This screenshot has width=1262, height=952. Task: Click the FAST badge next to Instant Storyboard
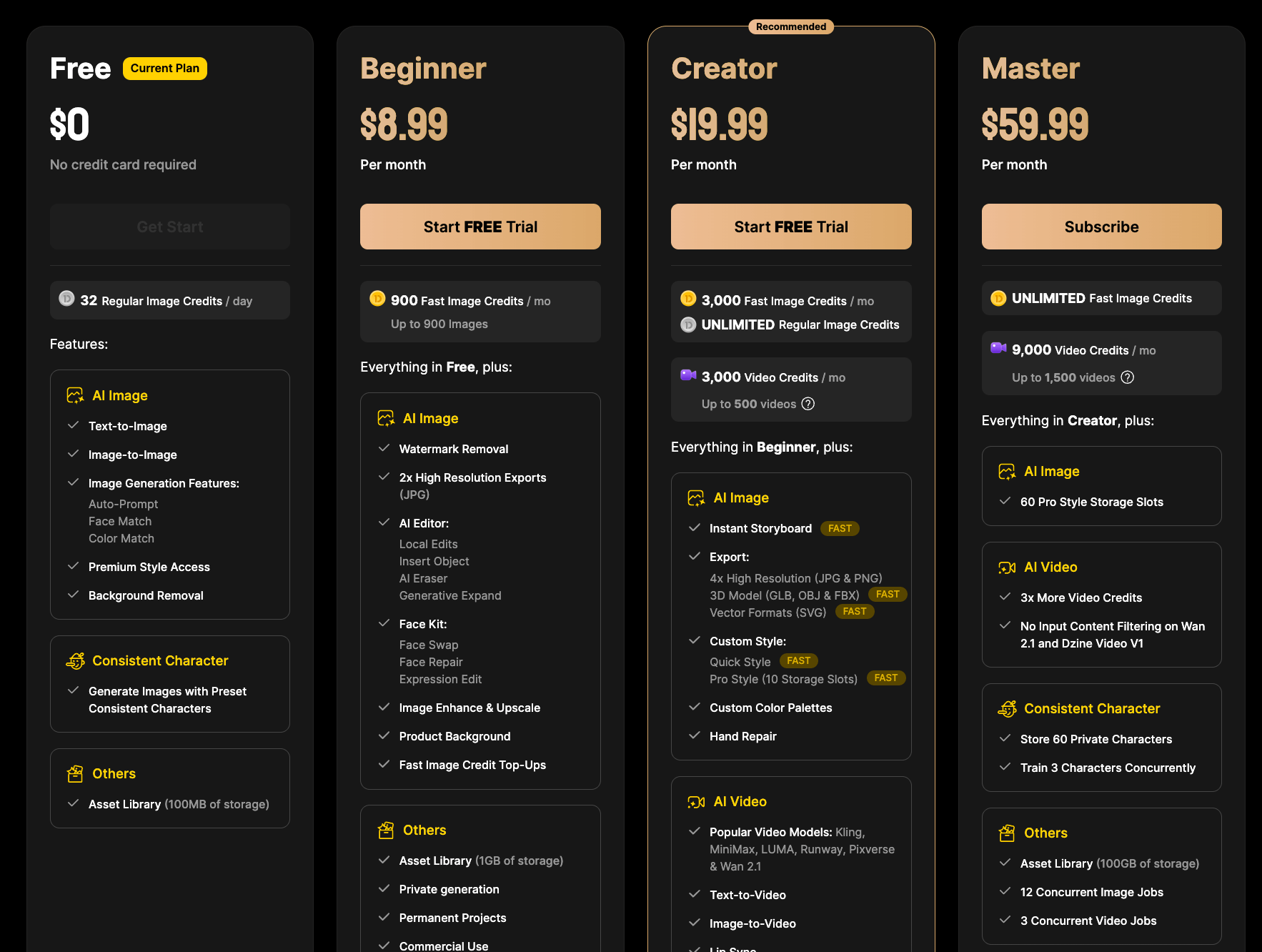[x=840, y=528]
